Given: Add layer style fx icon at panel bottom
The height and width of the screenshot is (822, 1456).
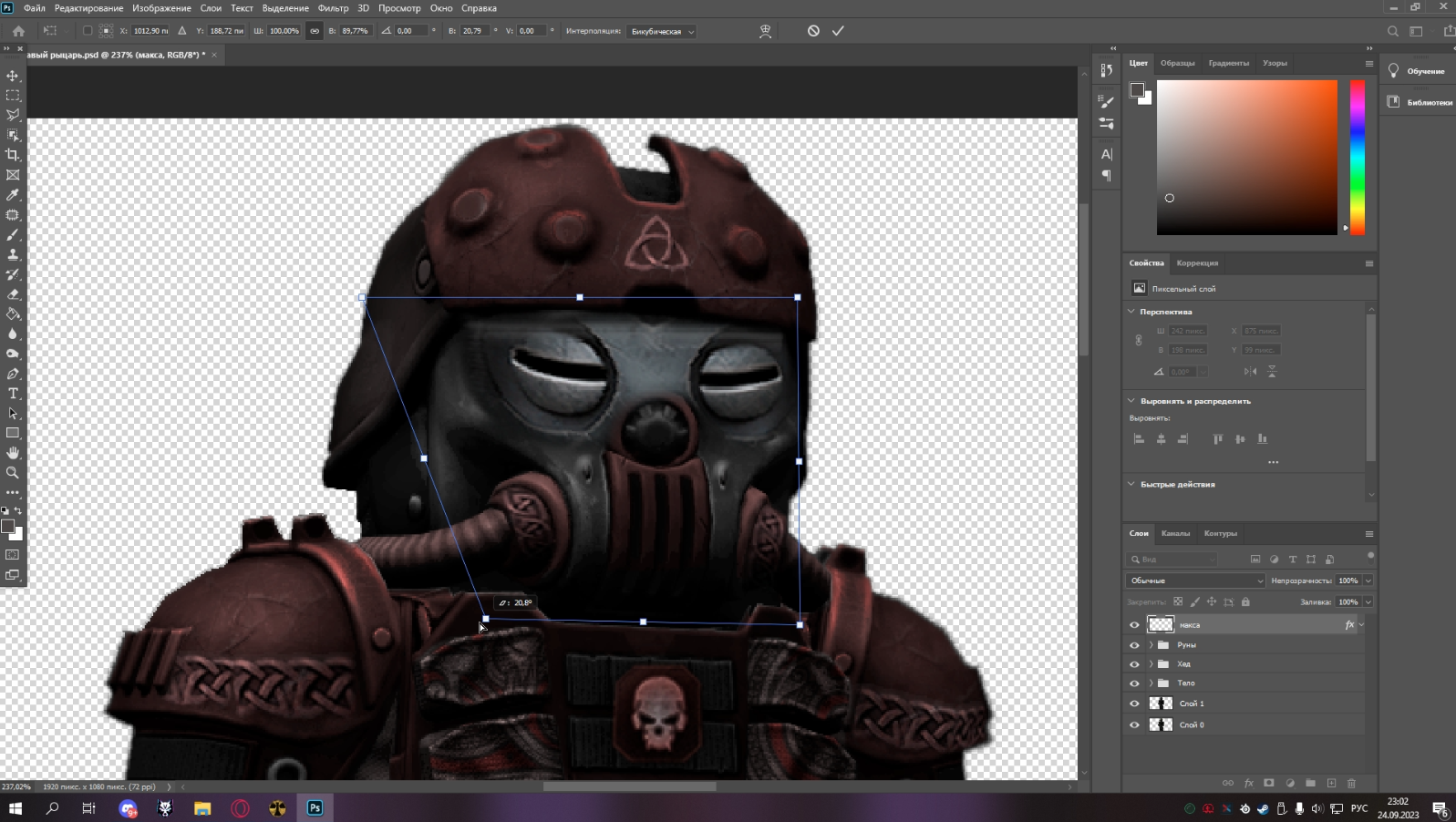Looking at the screenshot, I should [1248, 783].
